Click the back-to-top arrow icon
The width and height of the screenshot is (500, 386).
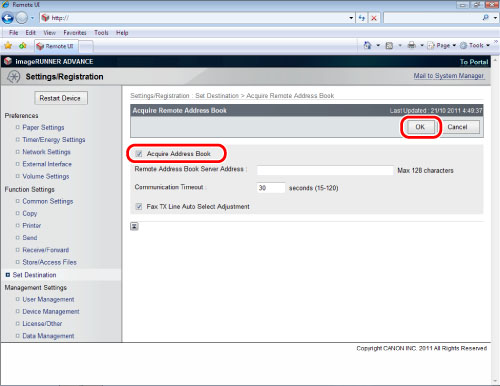tap(134, 226)
